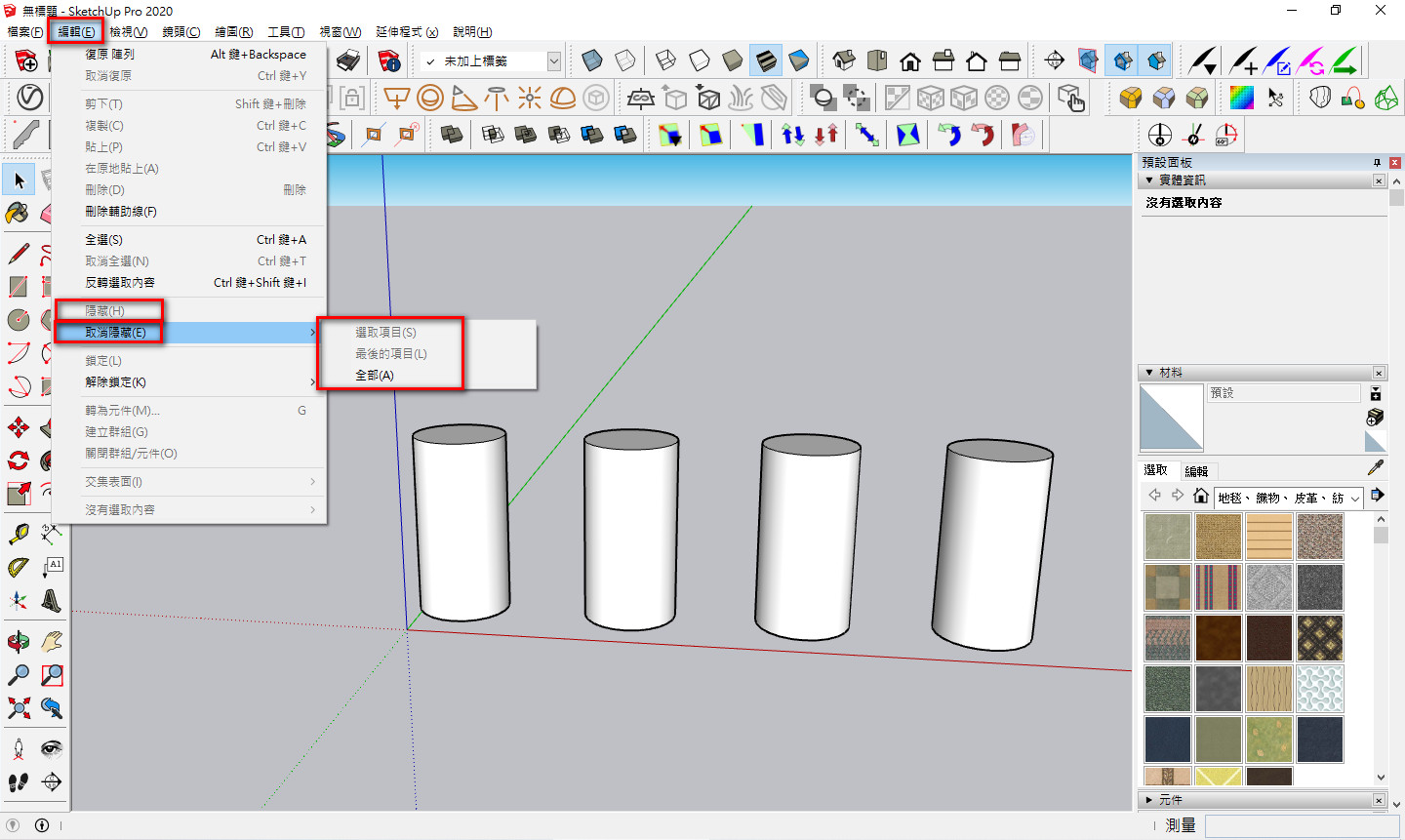Toggle the 預設面板 pin button
The image size is (1405, 840).
click(1377, 162)
